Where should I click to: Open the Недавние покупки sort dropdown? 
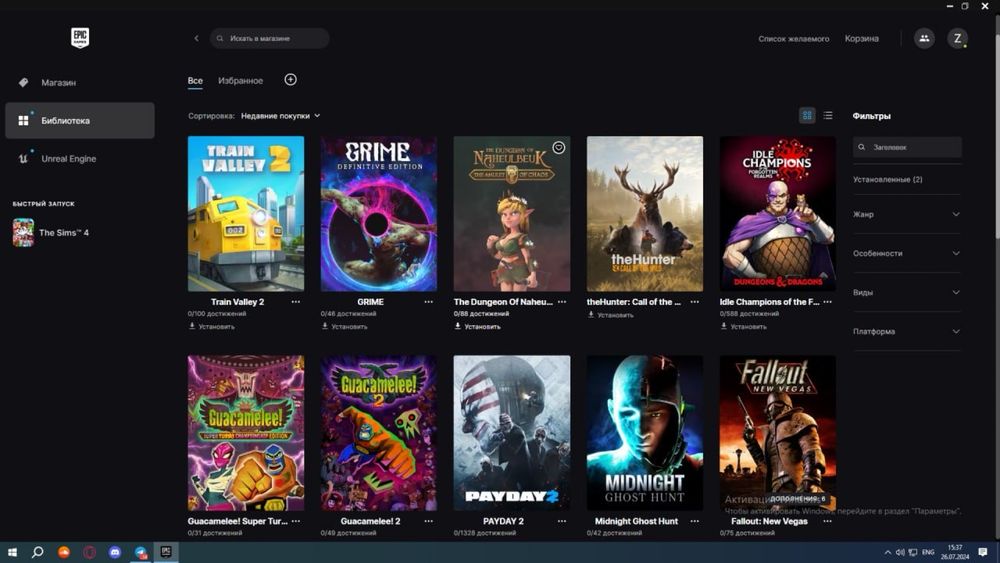pyautogui.click(x=281, y=116)
